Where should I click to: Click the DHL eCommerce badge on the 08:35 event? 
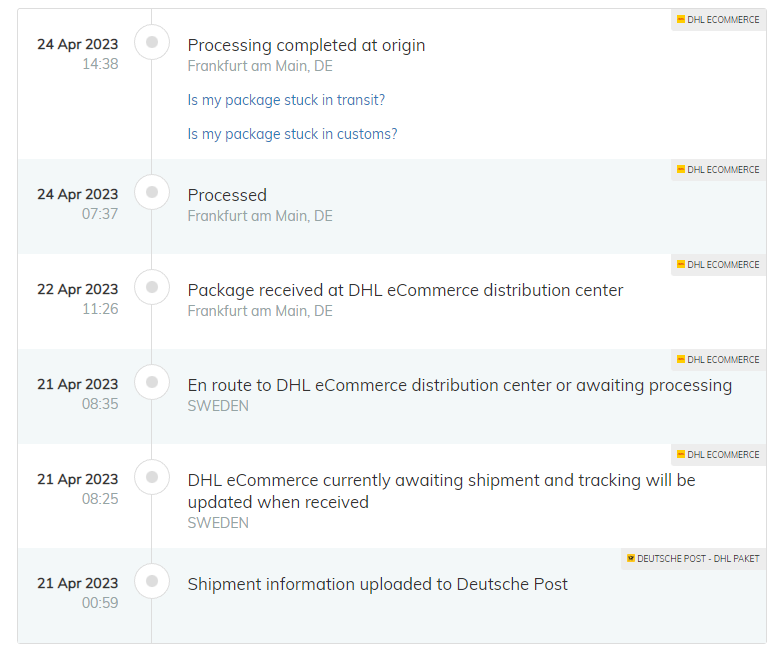pyautogui.click(x=718, y=360)
